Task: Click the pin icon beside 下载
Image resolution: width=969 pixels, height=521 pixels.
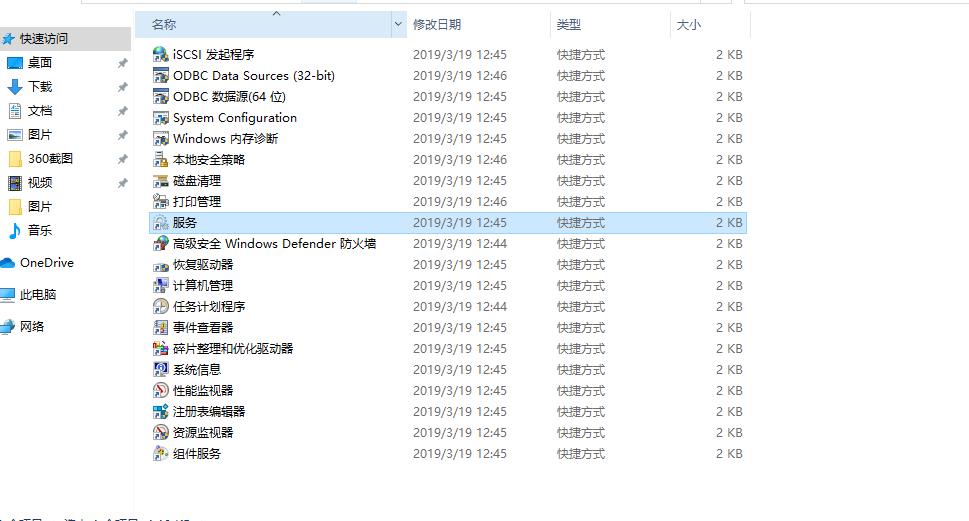Action: (122, 87)
